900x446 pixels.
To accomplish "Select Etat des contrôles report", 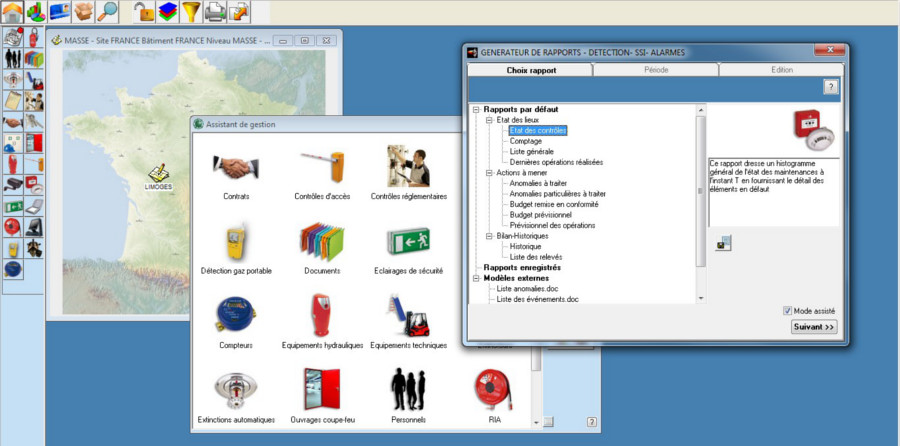I will pyautogui.click(x=538, y=130).
